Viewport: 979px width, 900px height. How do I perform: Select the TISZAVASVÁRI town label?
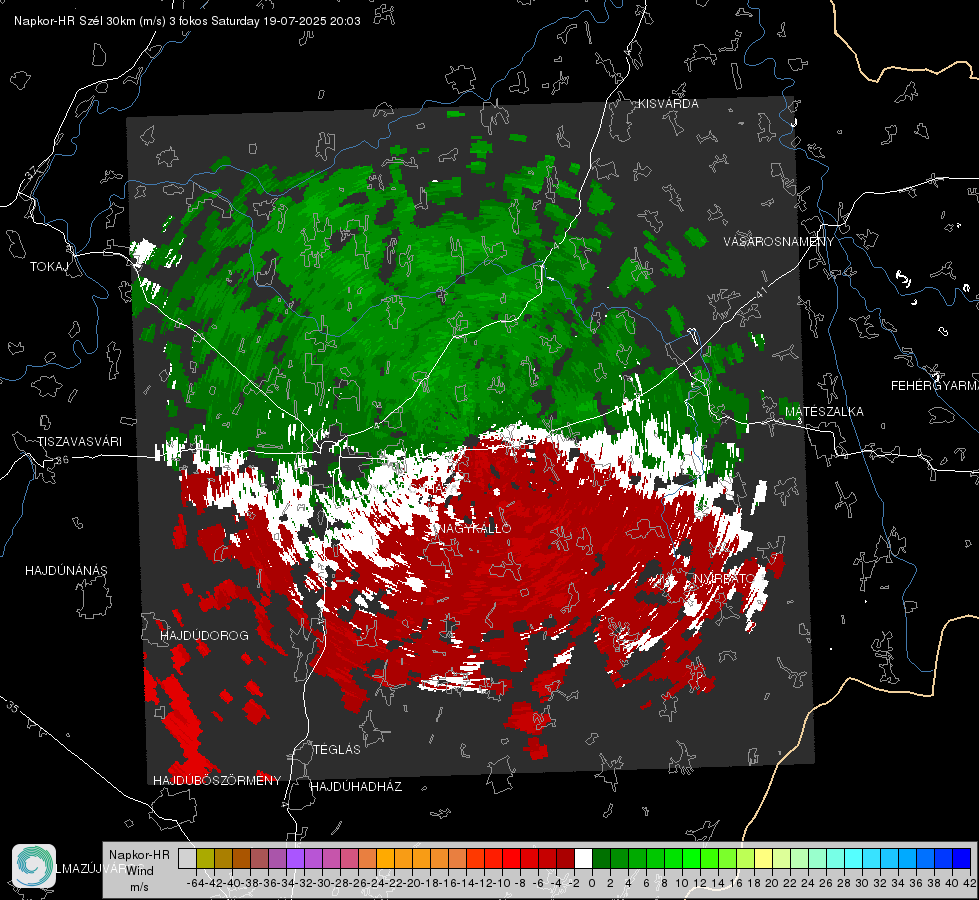[79, 442]
